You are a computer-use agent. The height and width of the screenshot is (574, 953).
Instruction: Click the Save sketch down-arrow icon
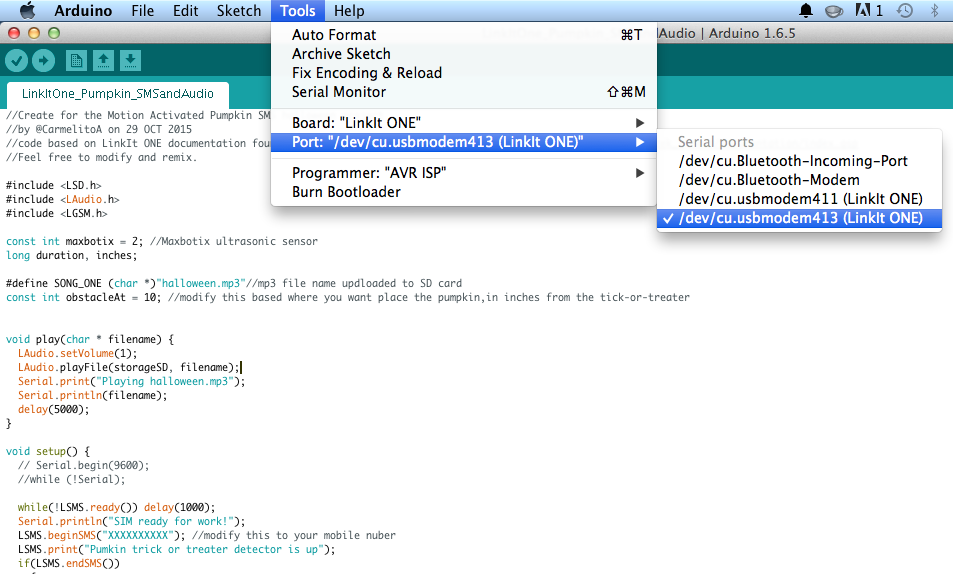click(x=130, y=60)
